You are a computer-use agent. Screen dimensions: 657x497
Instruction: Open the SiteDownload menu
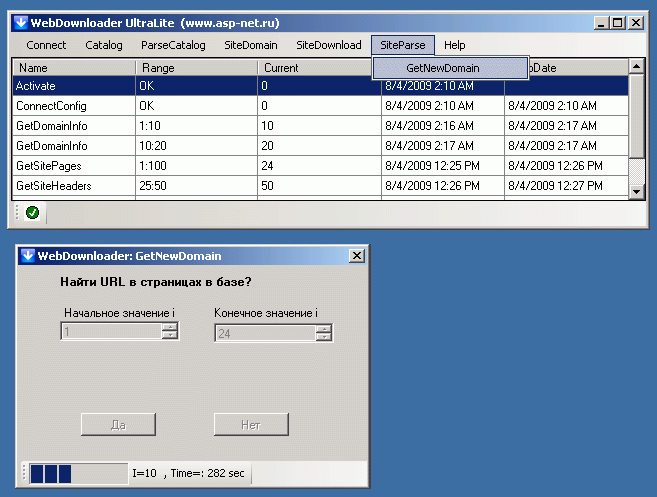328,45
